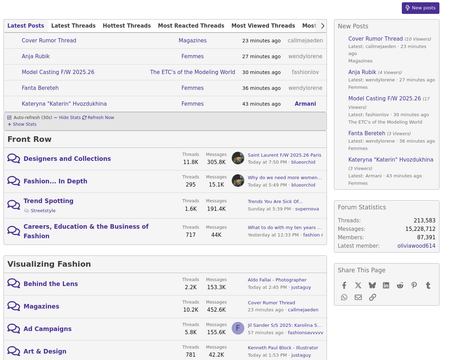Click the Trend Spotting forum bubble icon
The height and width of the screenshot is (360, 450).
pyautogui.click(x=14, y=205)
